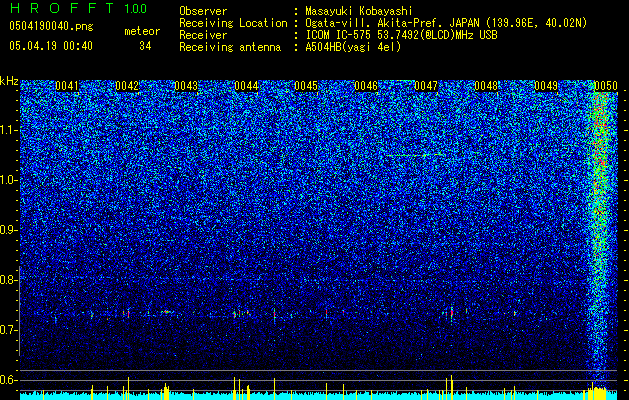629x400 pixels.
Task: Click the 1.1 kHz axis label
Action: coord(8,130)
